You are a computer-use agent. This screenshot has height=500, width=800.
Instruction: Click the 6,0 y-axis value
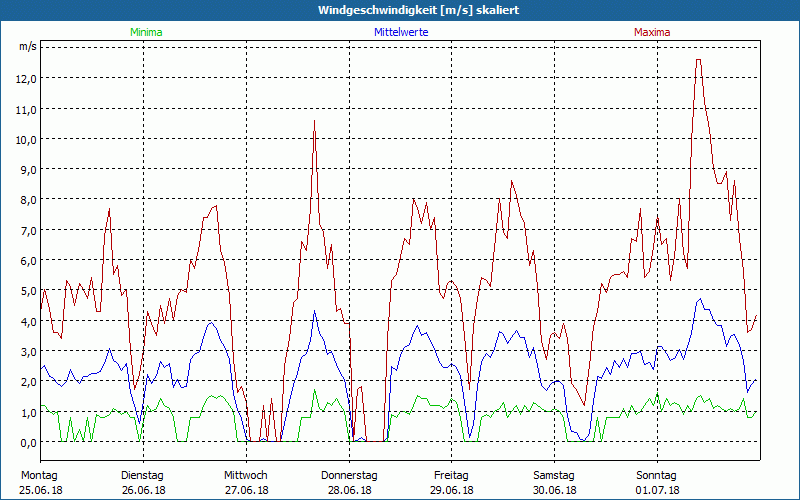30,260
